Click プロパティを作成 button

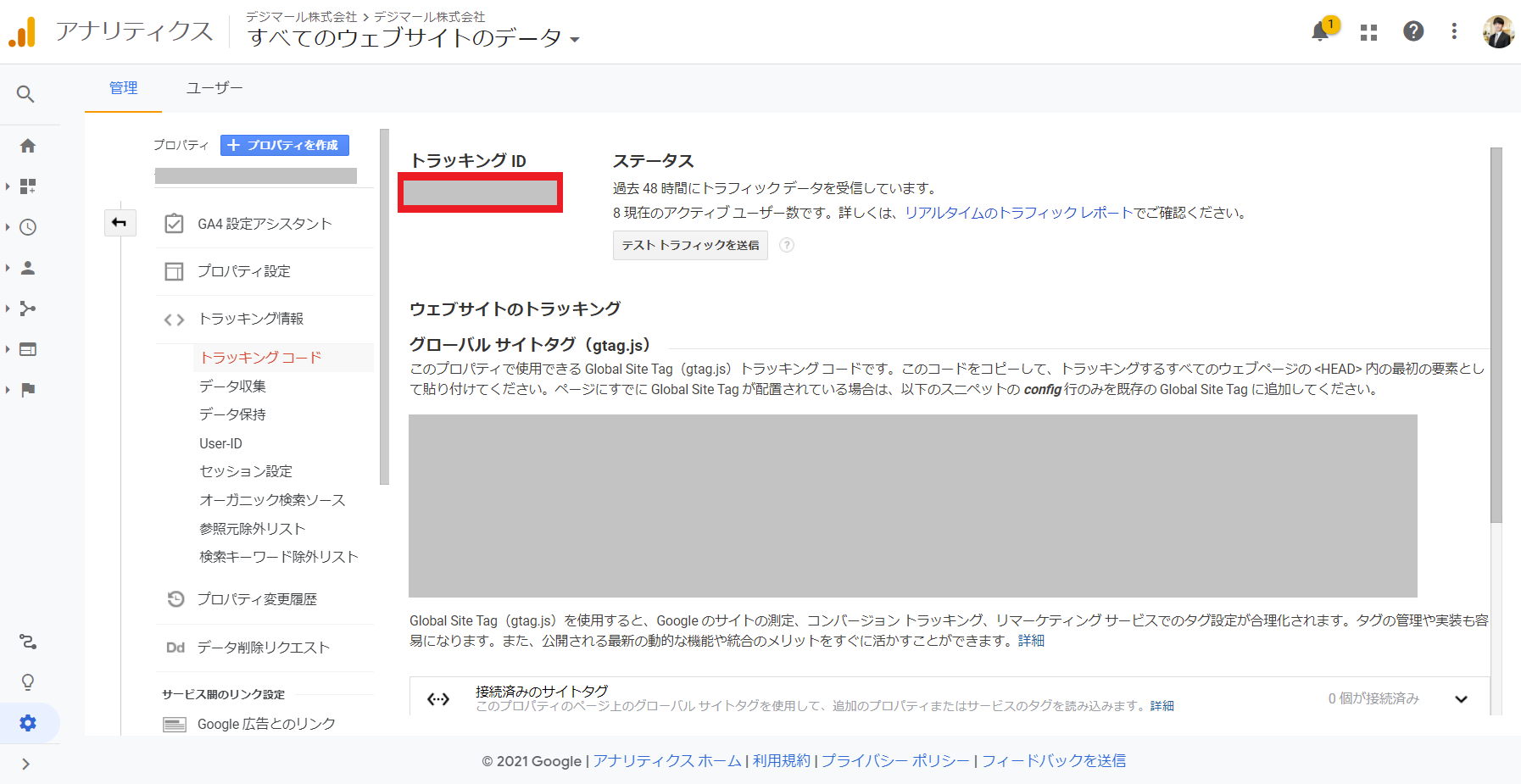coord(285,145)
